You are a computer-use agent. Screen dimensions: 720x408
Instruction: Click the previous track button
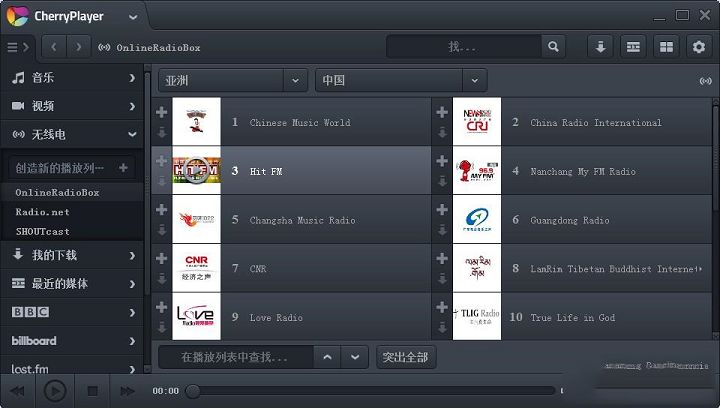pos(17,391)
